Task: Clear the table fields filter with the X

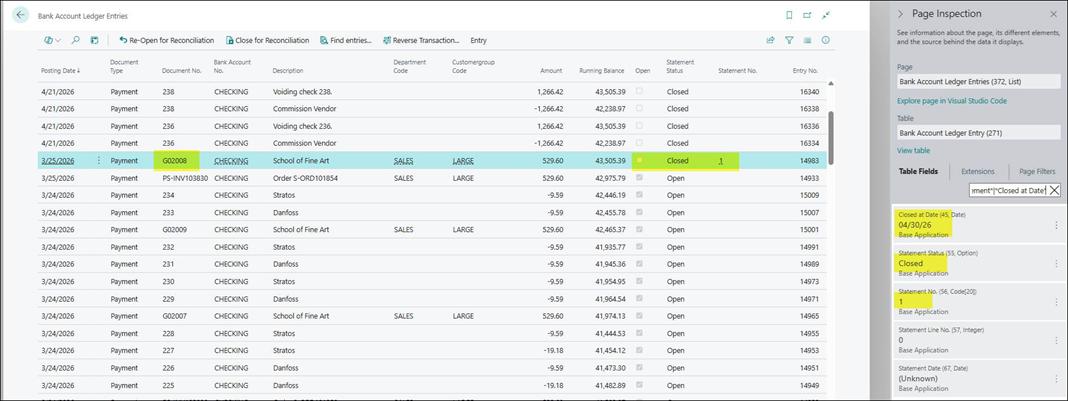Action: [1054, 190]
